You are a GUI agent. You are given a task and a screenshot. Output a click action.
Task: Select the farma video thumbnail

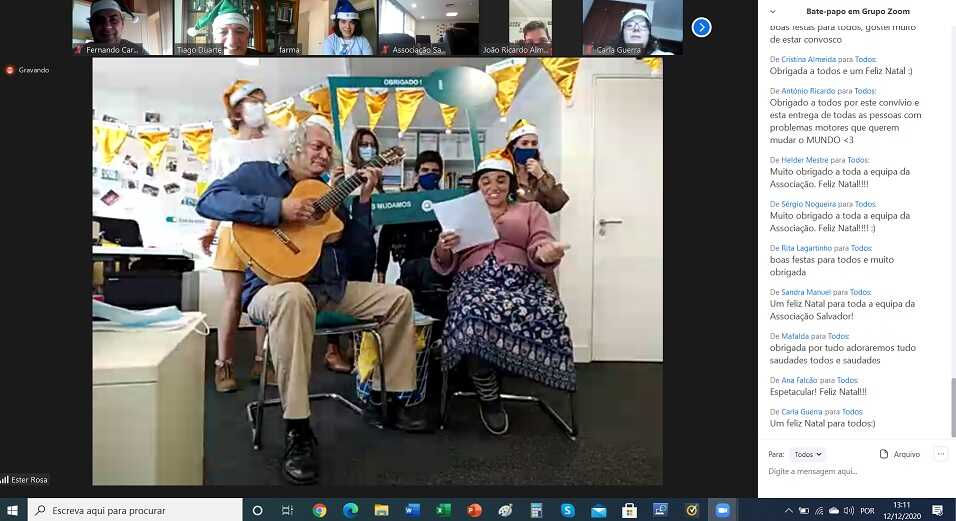pos(326,27)
